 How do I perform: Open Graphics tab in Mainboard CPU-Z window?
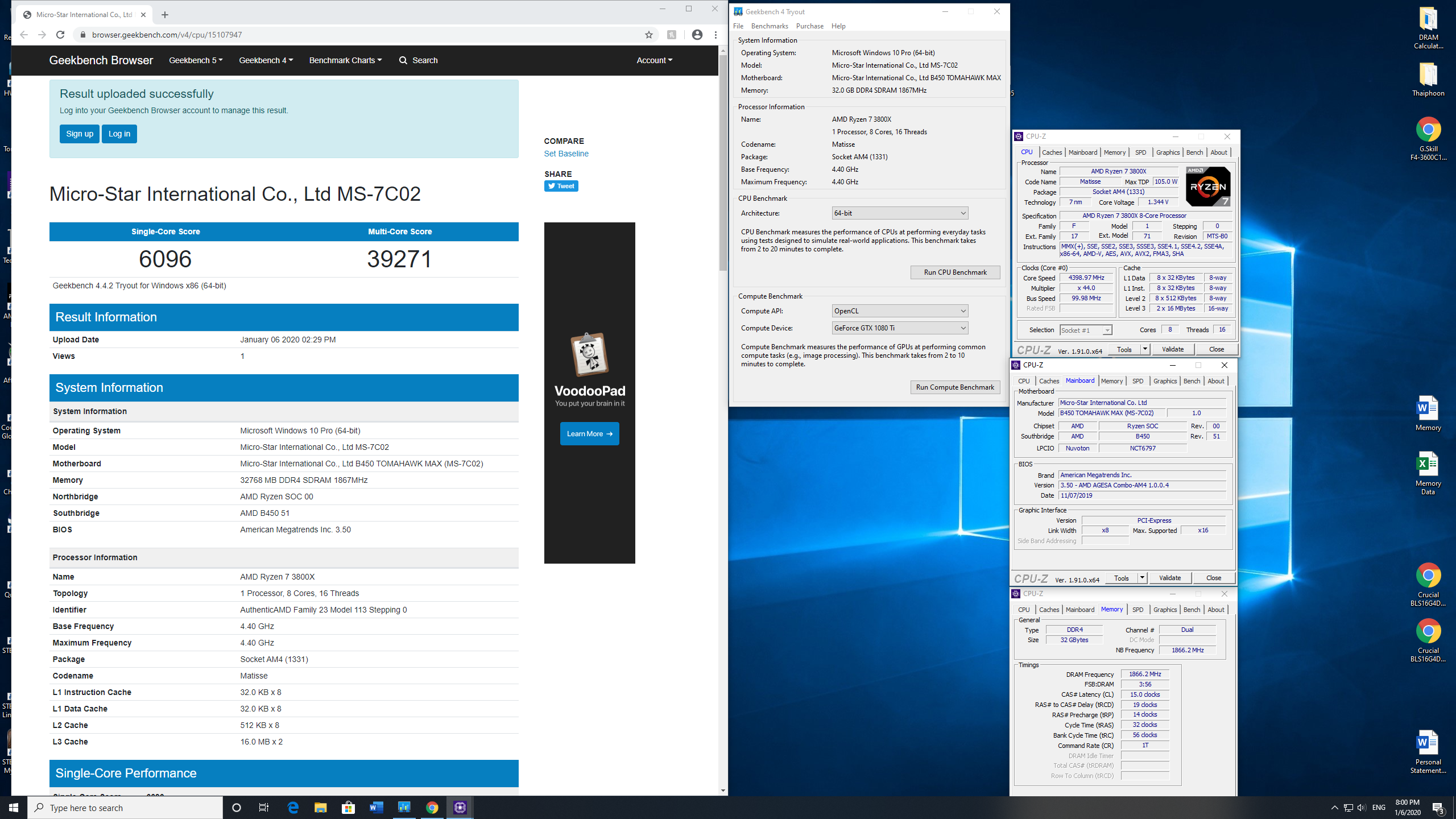[1165, 381]
